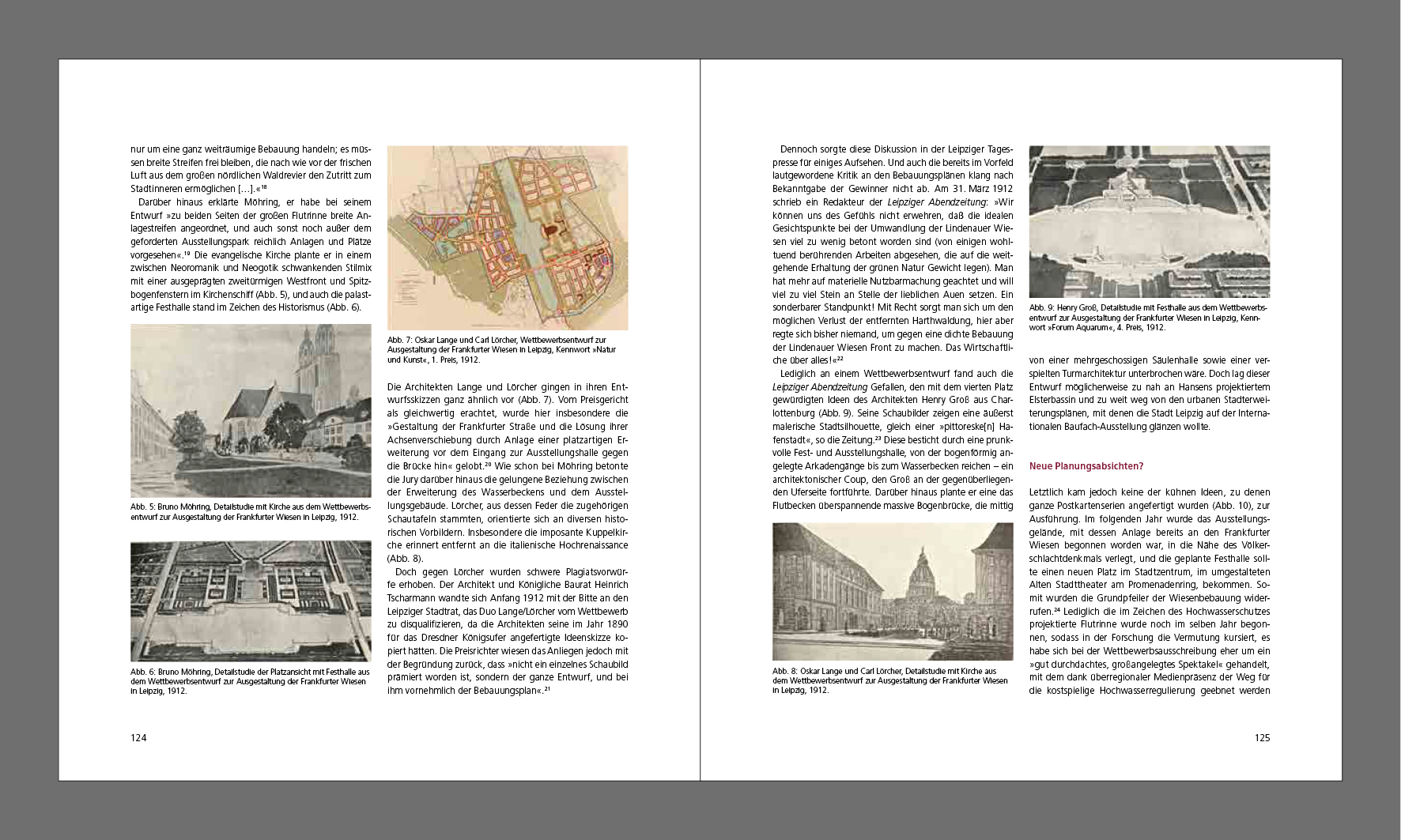Click paragraph starting 'Lediglich an einem Wettbewerbsentwurf'
The height and width of the screenshot is (840, 1401).
click(x=893, y=439)
